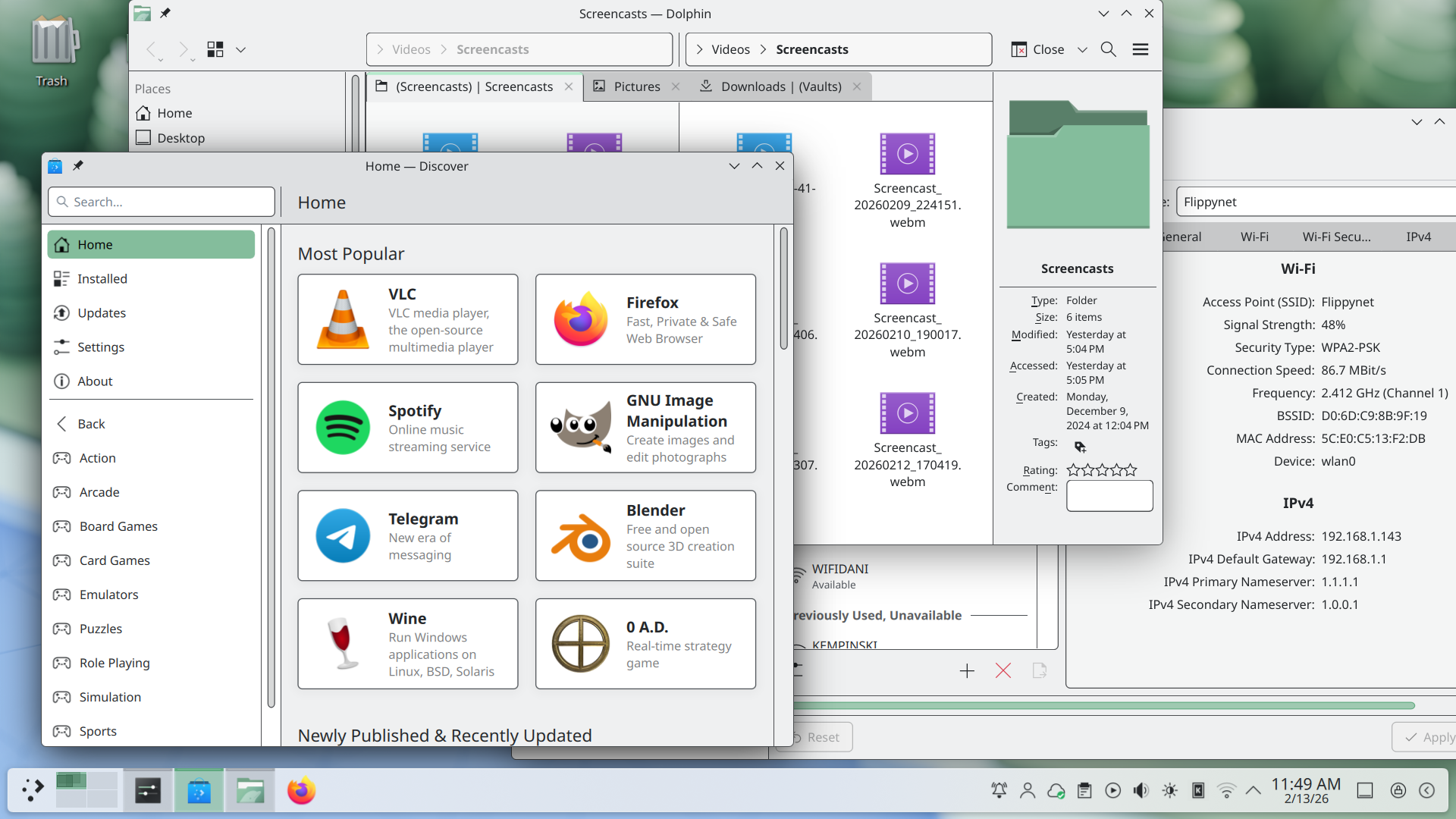Set rating with first star

coord(1073,470)
